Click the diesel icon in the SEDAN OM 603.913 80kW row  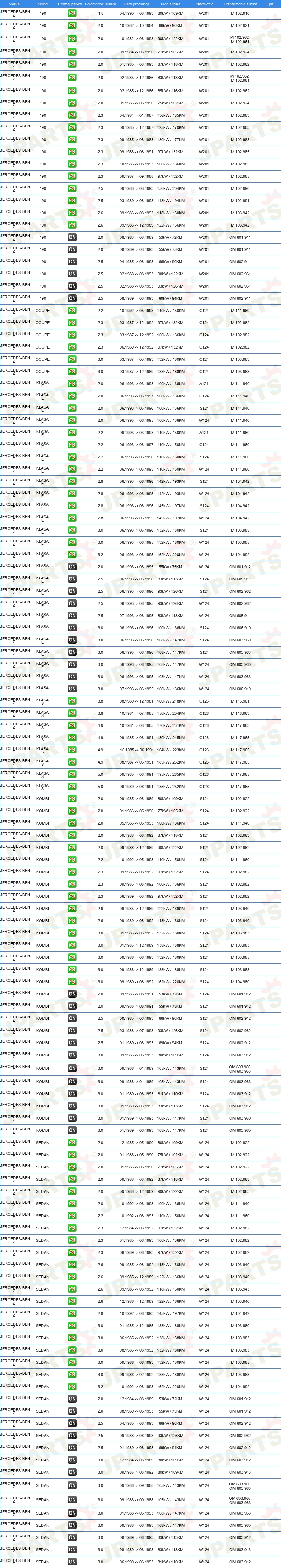tap(72, 1472)
